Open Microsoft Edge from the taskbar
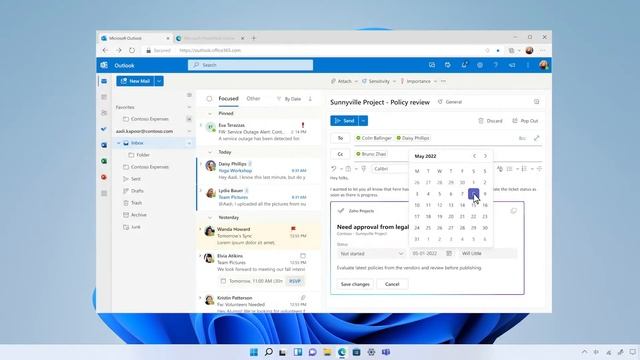The height and width of the screenshot is (360, 640). (x=342, y=352)
